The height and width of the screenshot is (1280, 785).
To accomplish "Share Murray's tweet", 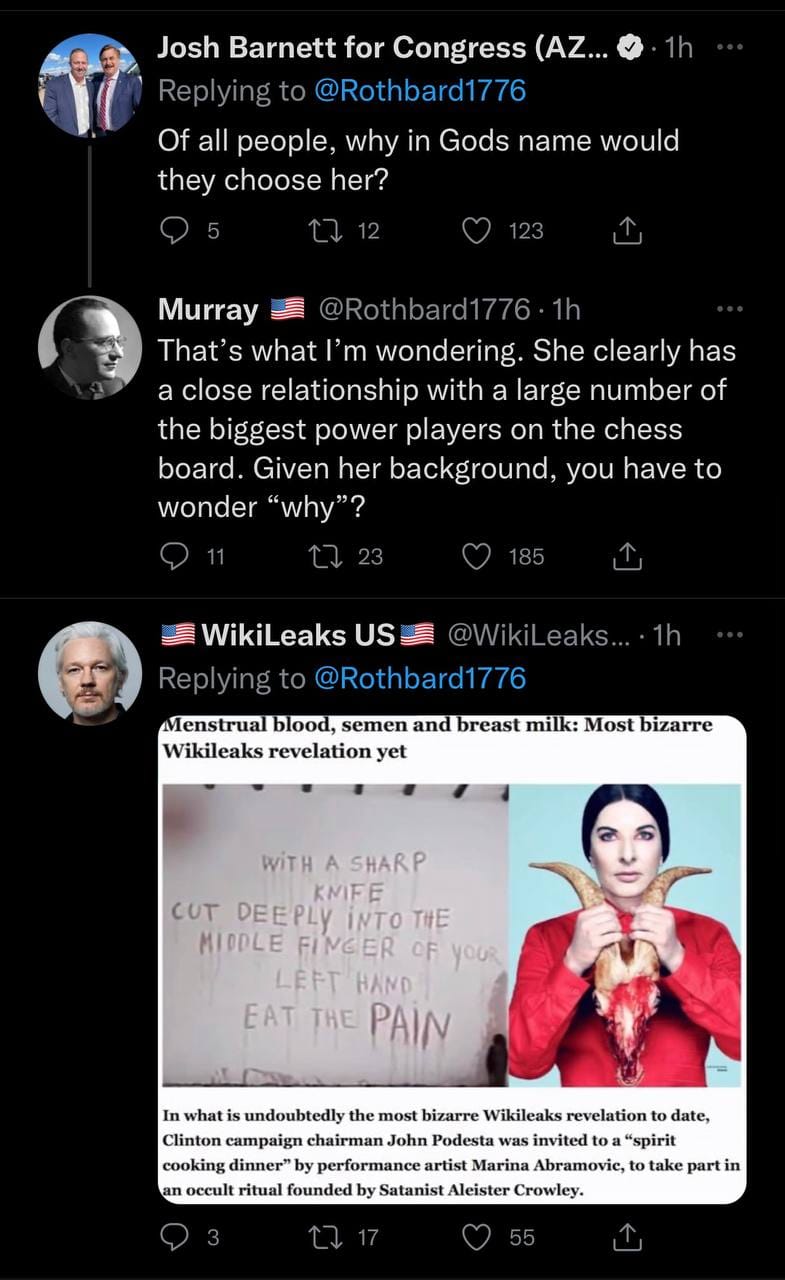I will pos(626,556).
